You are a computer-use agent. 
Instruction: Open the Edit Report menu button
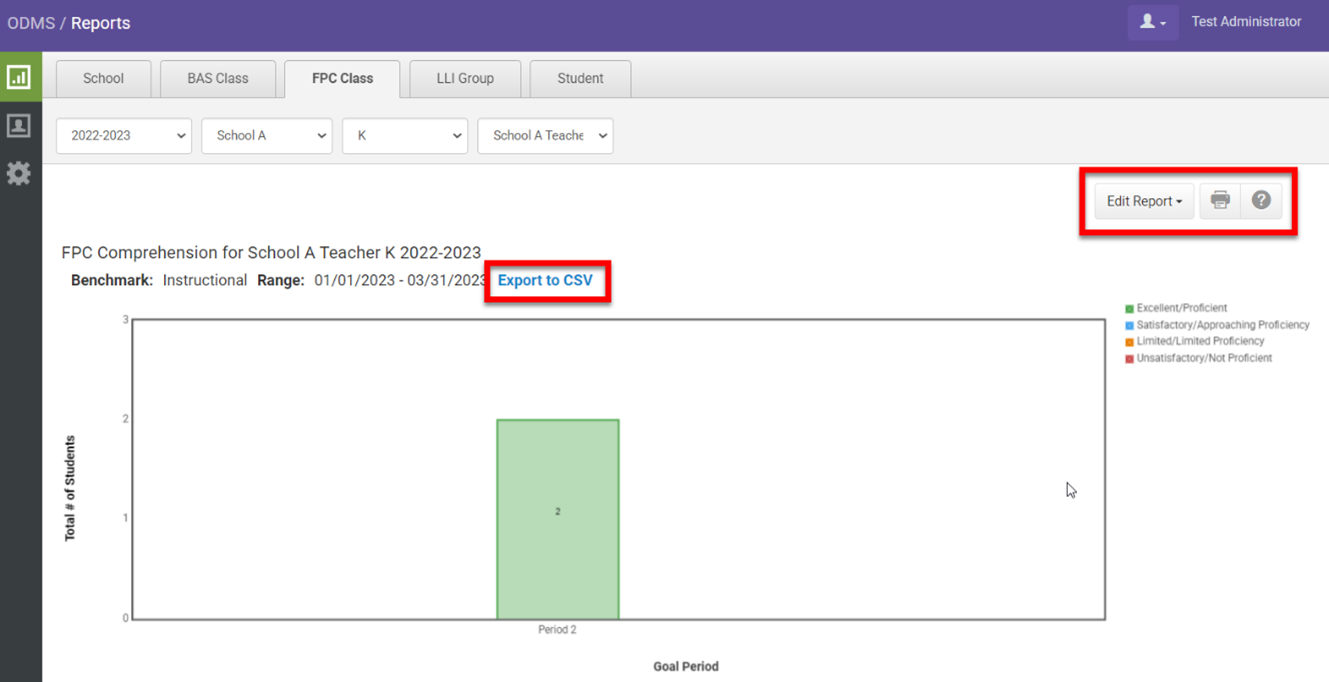click(1144, 201)
